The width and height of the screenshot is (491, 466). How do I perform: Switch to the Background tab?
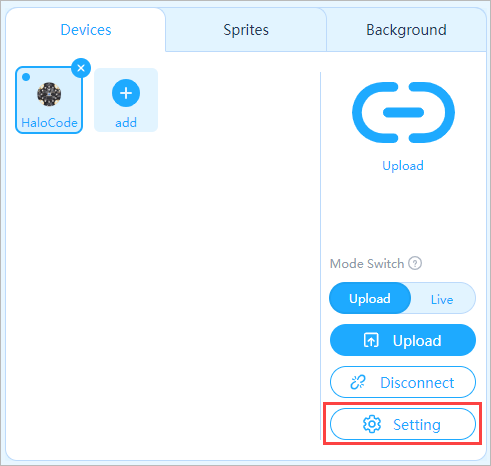click(406, 30)
